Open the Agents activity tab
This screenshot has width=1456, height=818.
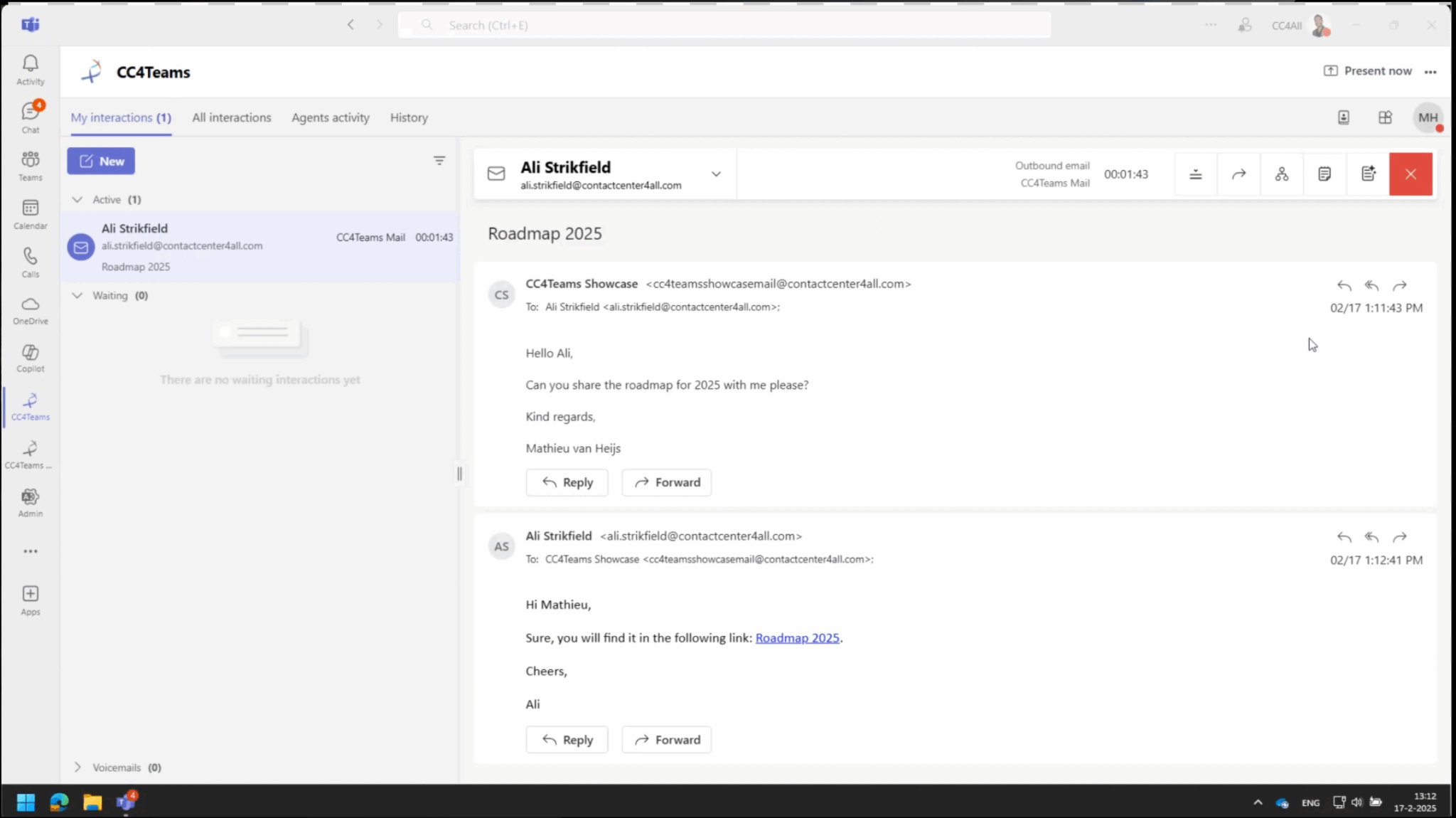[330, 117]
